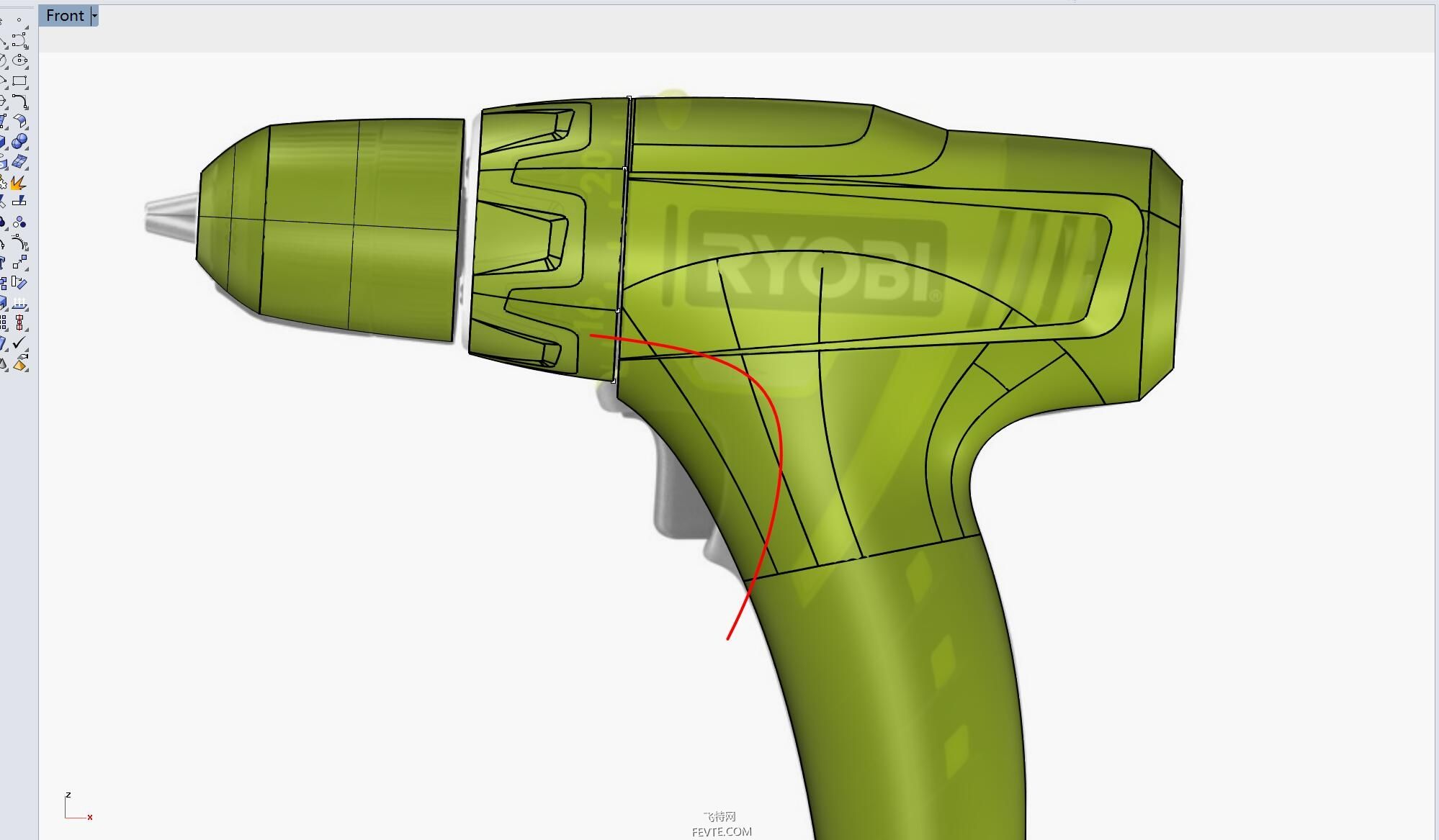Screen dimensions: 1439x840
Task: Select the Move tool icon
Action: pyautogui.click(x=20, y=262)
